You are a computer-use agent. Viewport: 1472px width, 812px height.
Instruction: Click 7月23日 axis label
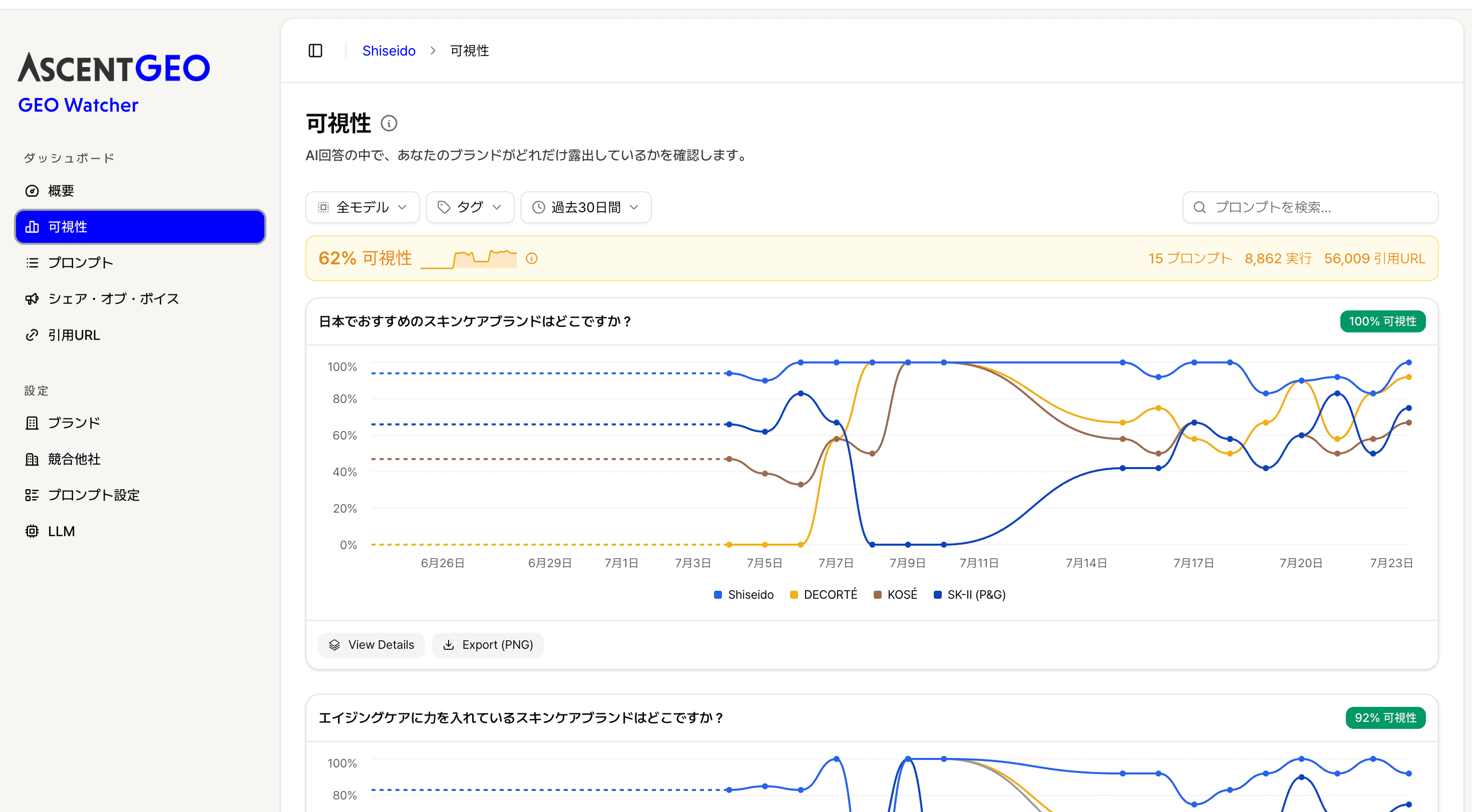[x=1391, y=563]
